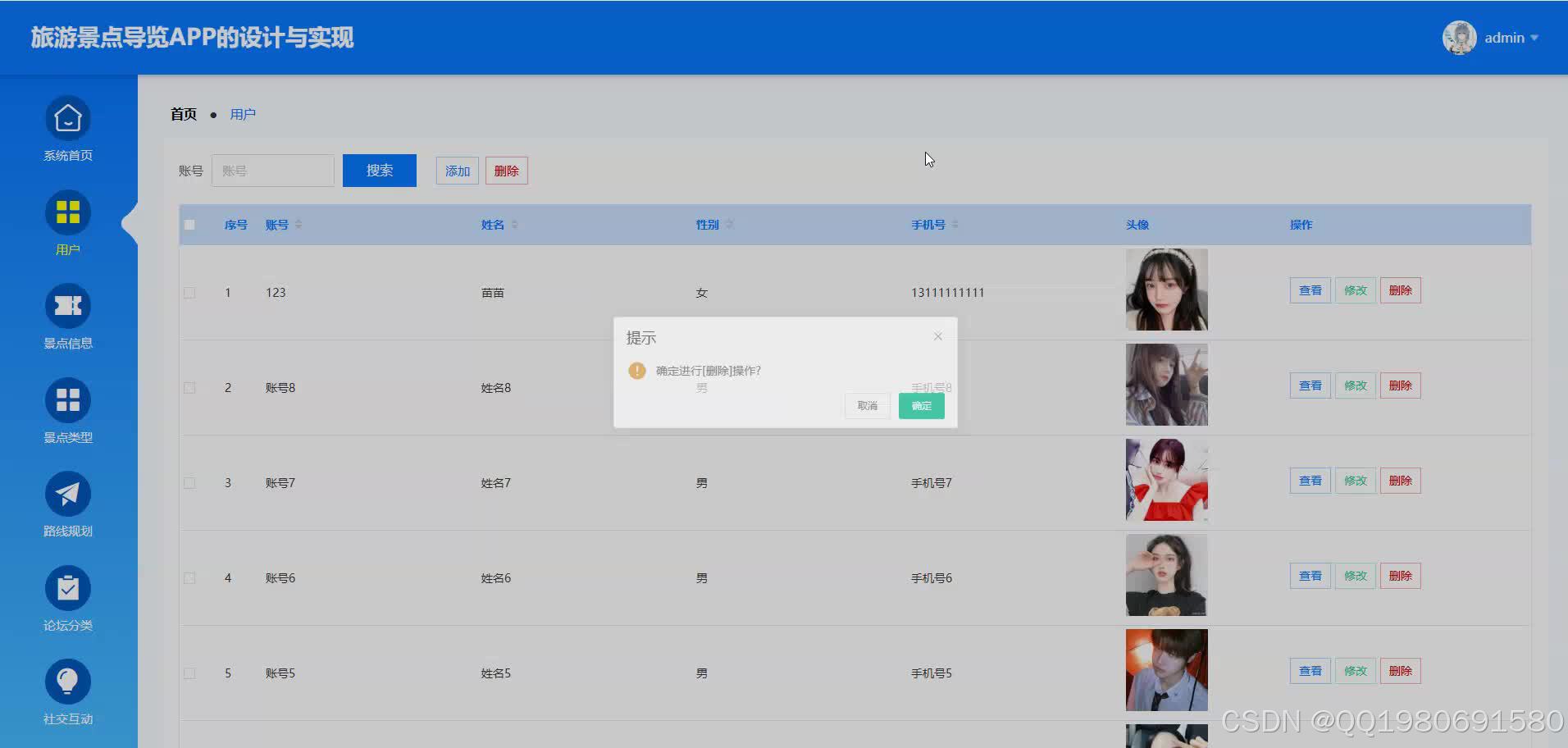Open the 社交互动 lightbulb icon
Screen dimensions: 1568x748
tap(68, 682)
